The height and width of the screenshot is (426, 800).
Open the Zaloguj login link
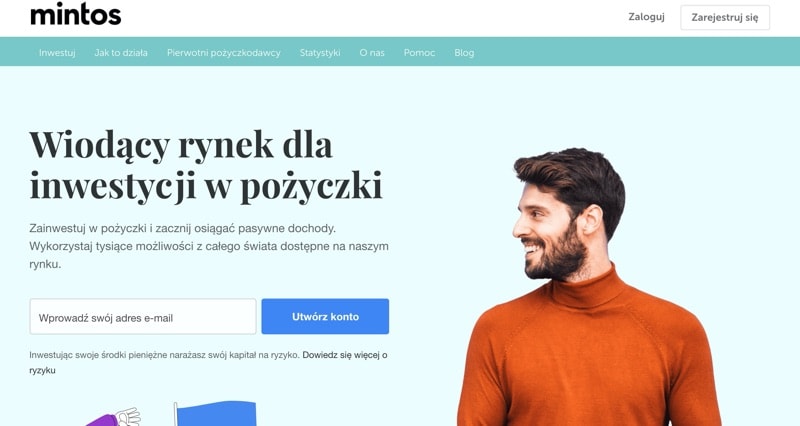coord(646,17)
